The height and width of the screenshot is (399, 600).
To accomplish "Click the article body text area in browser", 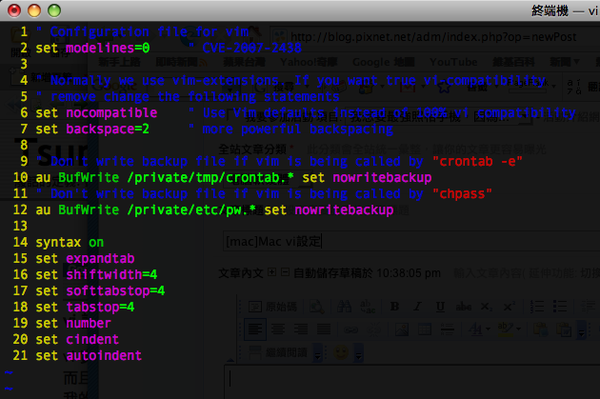I will [412, 383].
